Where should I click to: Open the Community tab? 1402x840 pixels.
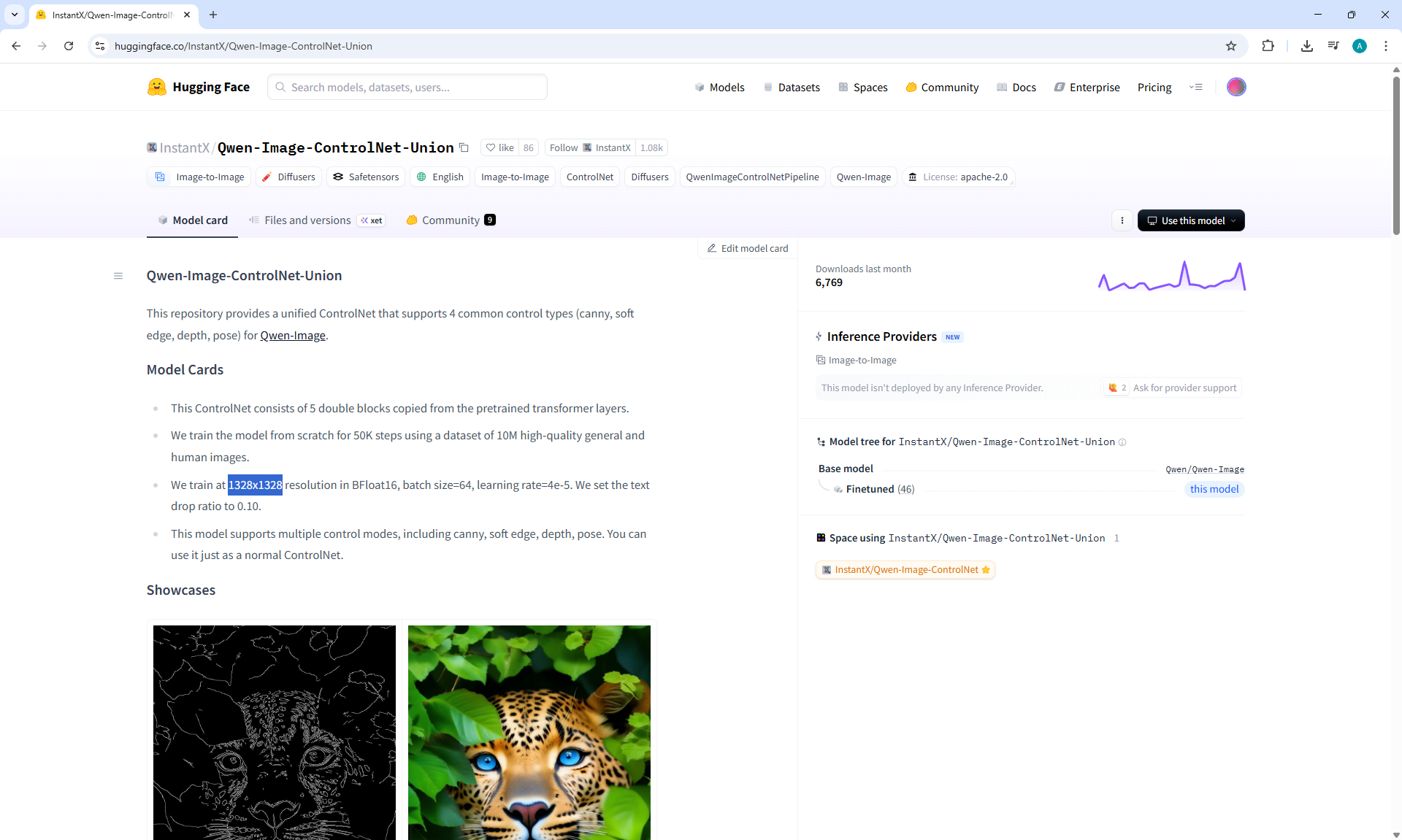pyautogui.click(x=451, y=220)
